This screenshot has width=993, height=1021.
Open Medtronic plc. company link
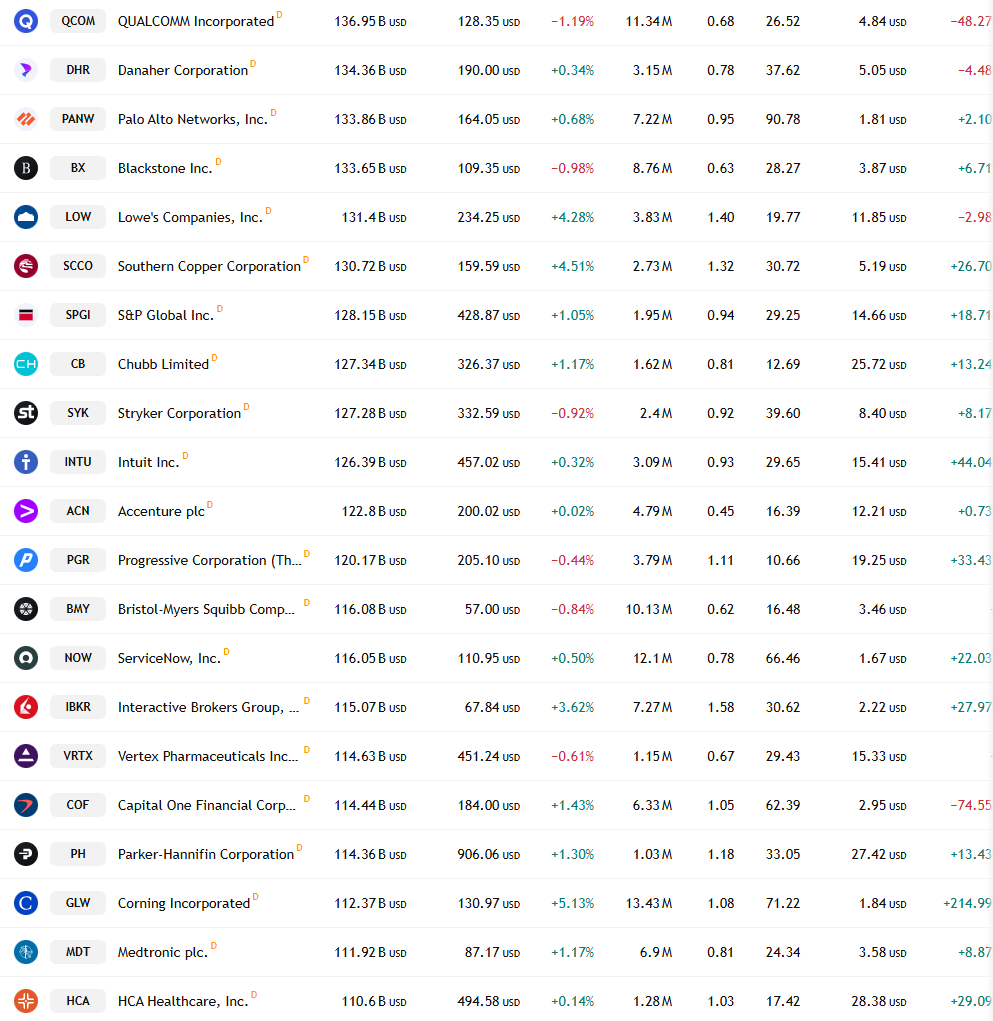[x=163, y=953]
